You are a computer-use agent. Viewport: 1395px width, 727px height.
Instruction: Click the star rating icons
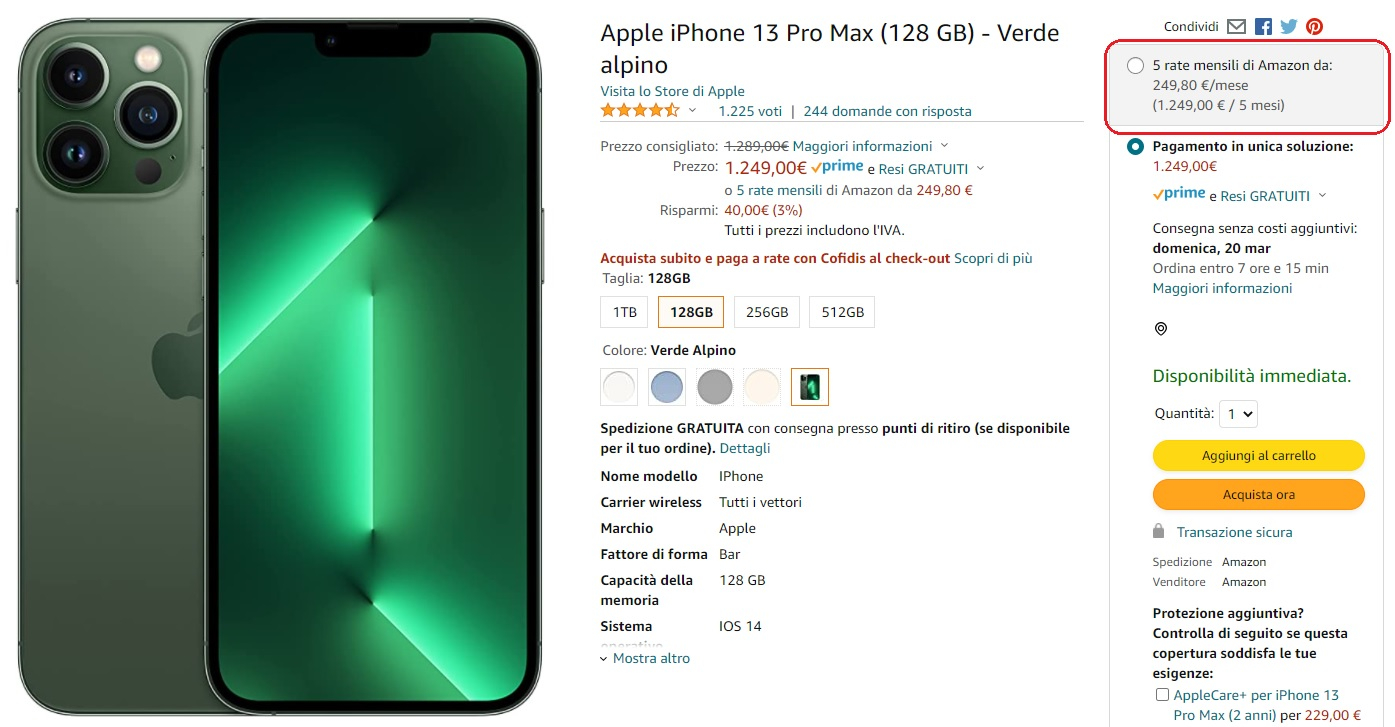(x=640, y=110)
